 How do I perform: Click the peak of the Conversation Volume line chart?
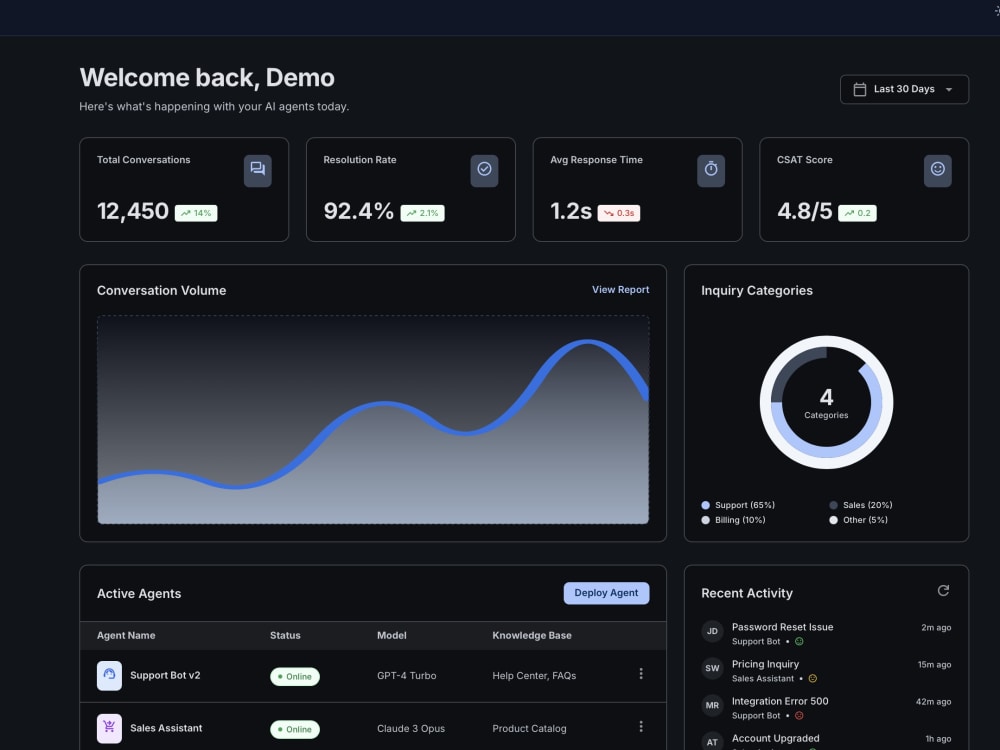tap(587, 344)
